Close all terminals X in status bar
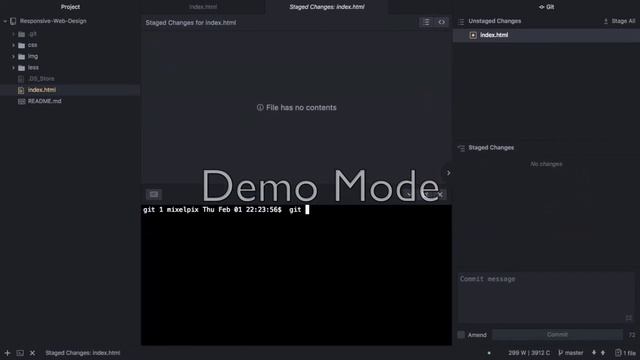Screen dimensions: 640x360 click(33, 353)
